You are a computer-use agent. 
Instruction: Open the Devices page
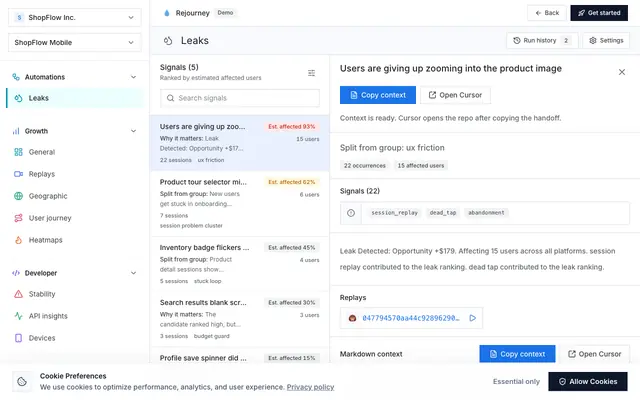pyautogui.click(x=42, y=338)
